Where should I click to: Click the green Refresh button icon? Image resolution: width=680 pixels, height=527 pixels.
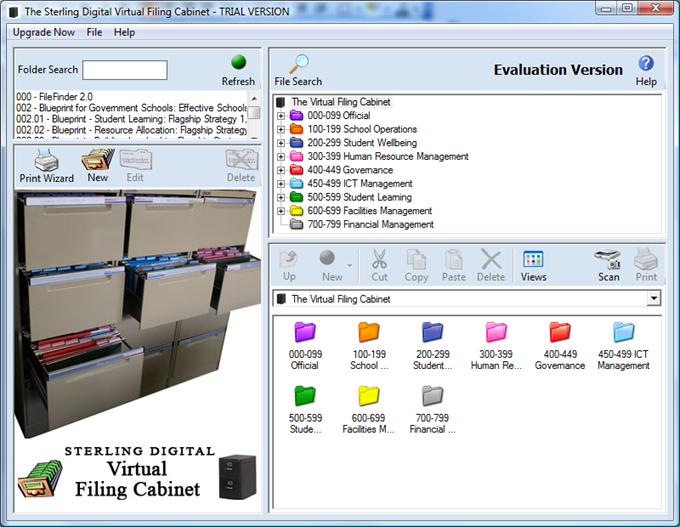(x=239, y=62)
